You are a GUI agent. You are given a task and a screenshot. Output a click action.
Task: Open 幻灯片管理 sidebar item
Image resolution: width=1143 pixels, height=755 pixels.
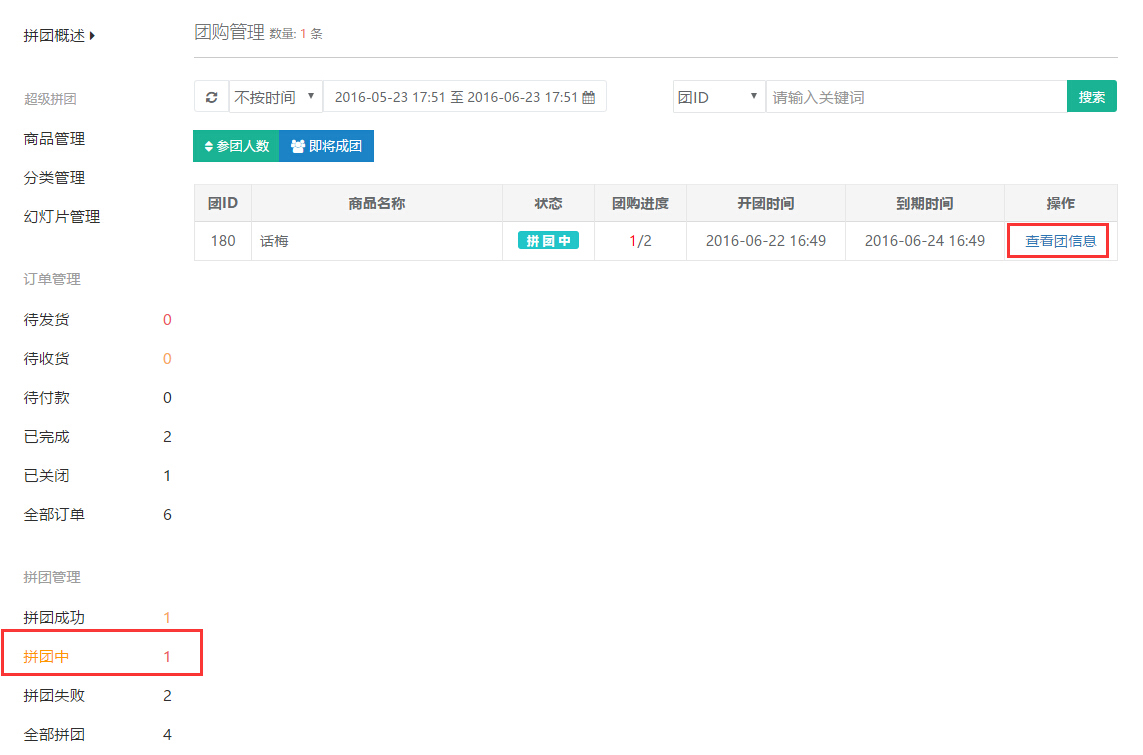coord(62,217)
